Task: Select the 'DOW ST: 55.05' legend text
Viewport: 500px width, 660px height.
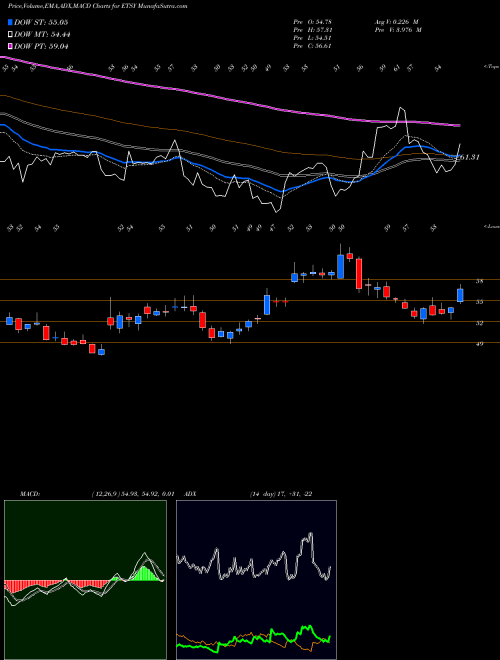Action: [x=41, y=22]
